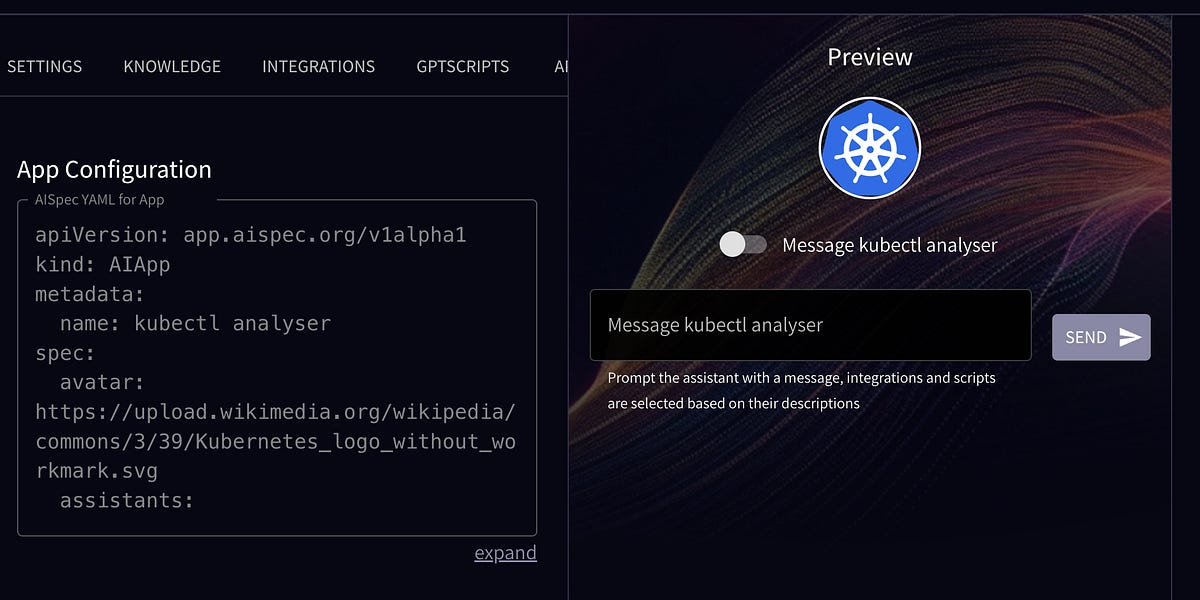1200x600 pixels.
Task: Open the partially visible tab after GPTSCRIPTS
Action: [x=560, y=66]
